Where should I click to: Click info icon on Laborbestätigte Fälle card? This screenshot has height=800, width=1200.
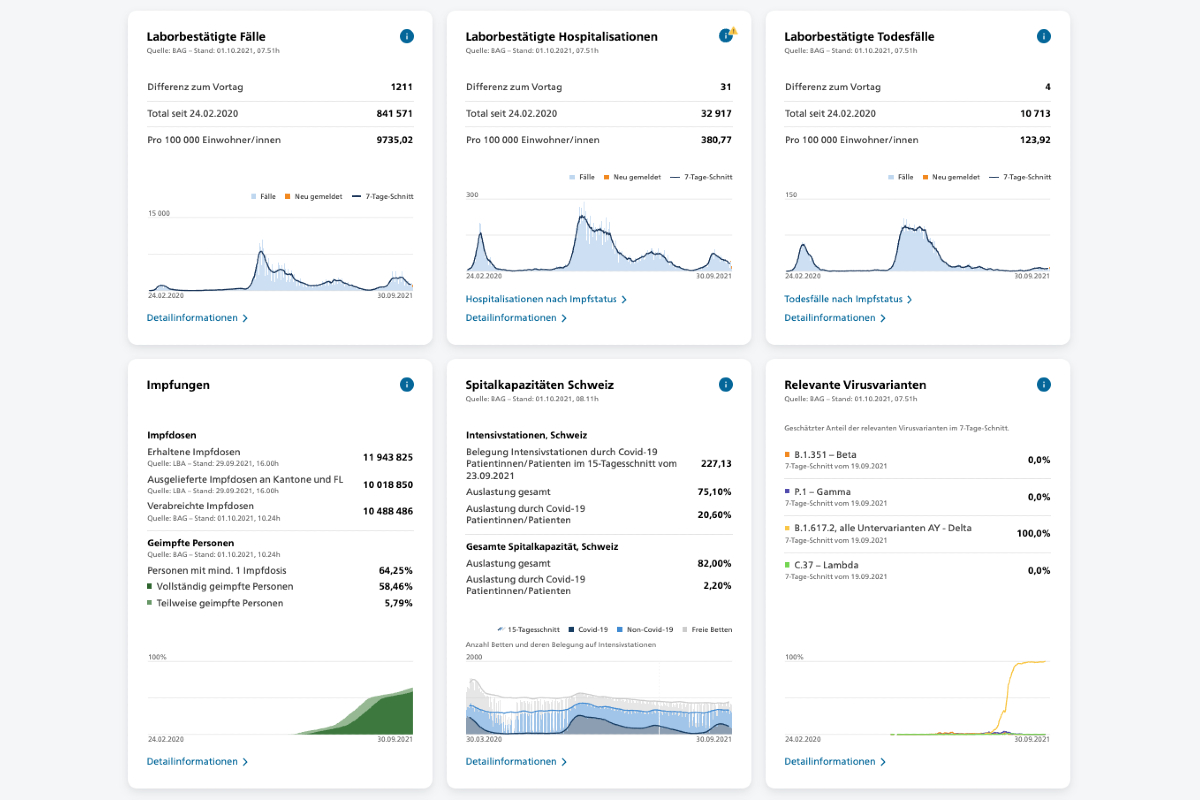(x=407, y=36)
